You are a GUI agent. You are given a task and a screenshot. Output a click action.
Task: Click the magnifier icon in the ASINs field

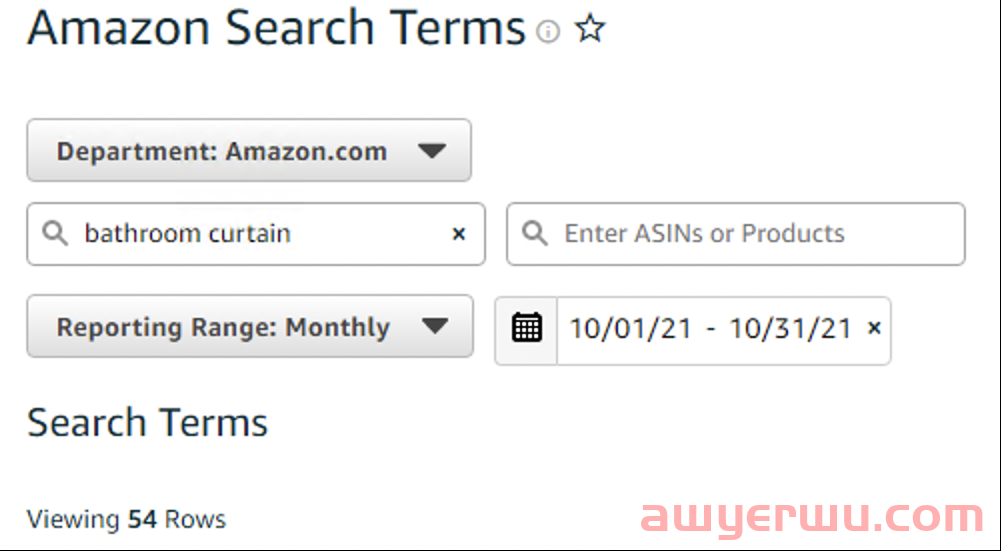(535, 234)
